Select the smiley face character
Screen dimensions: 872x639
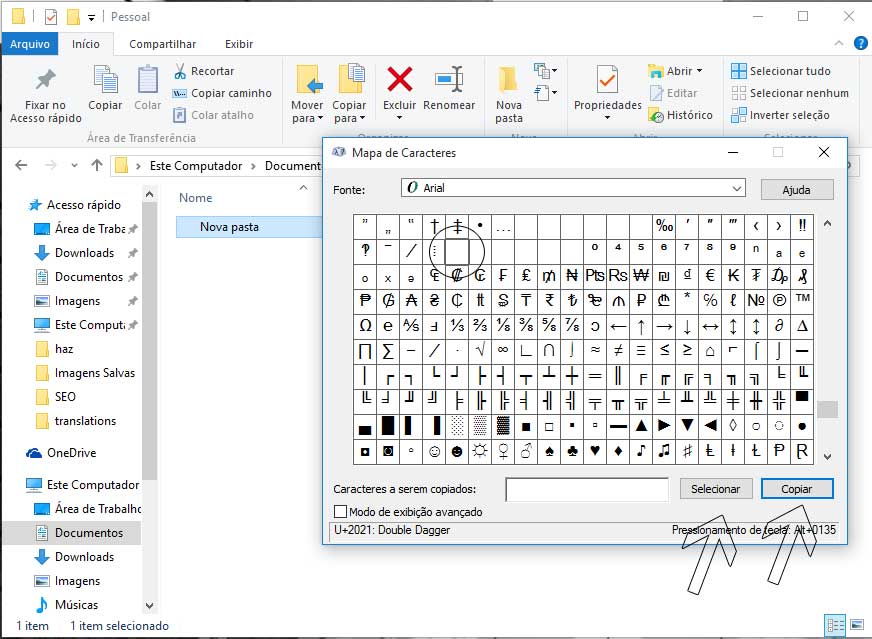[x=434, y=452]
